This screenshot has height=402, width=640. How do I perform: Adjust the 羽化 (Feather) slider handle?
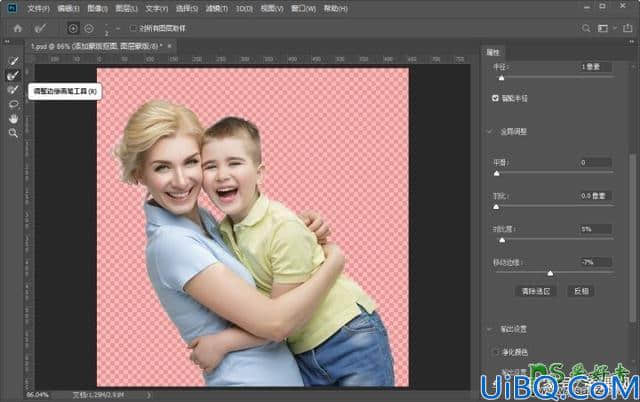(x=496, y=207)
